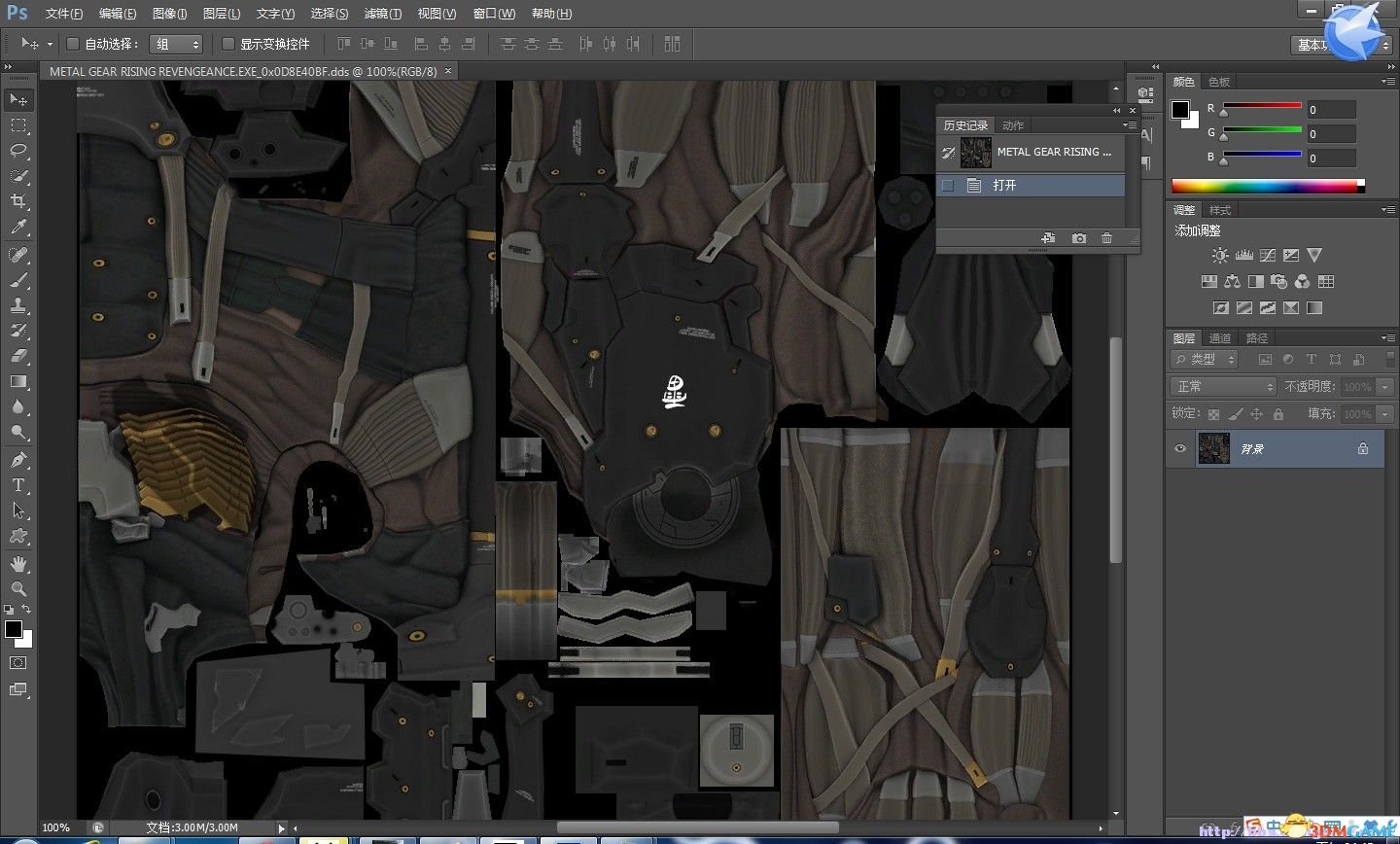Select the History Brush tool

tap(17, 331)
